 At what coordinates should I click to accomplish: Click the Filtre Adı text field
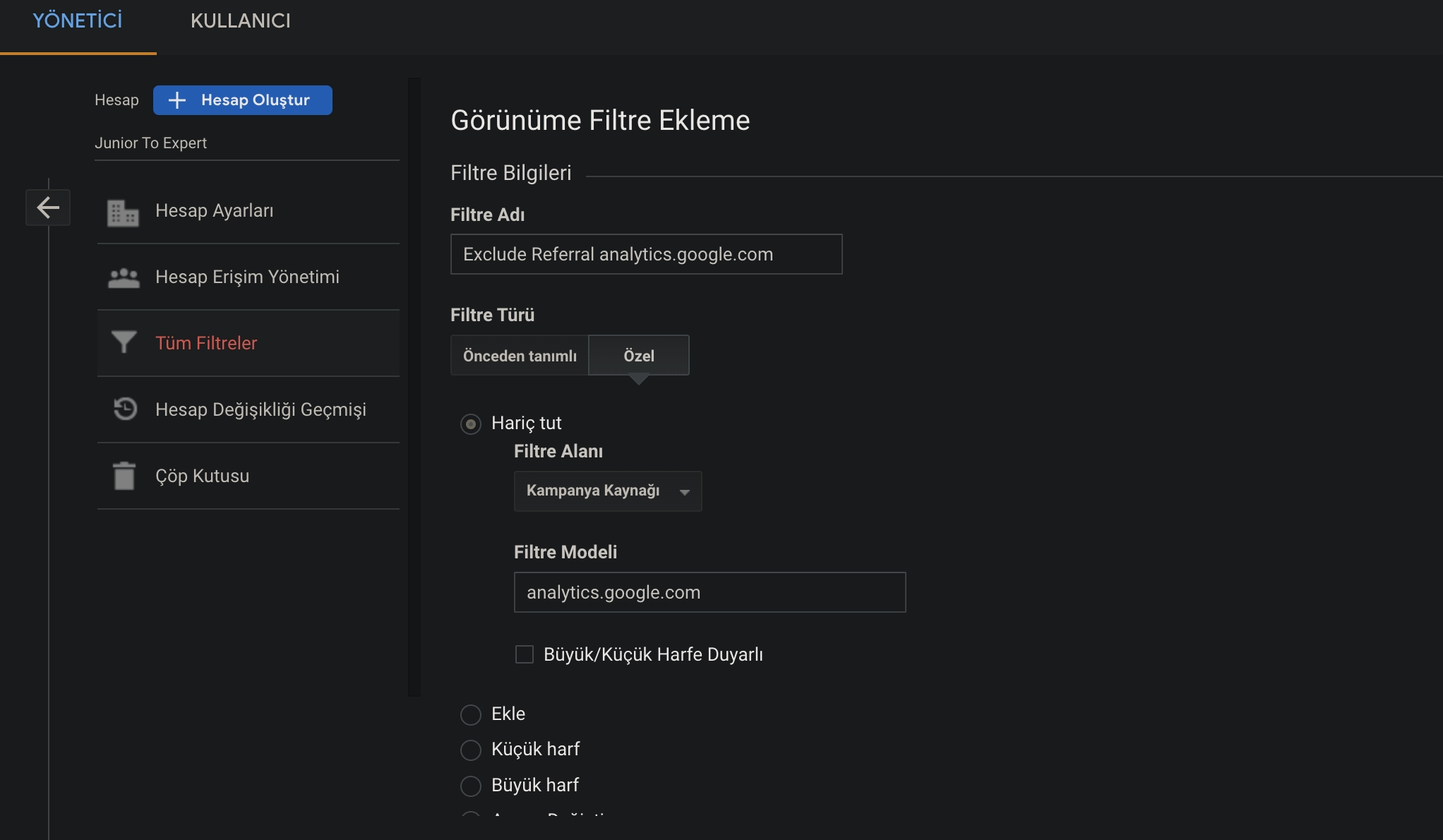point(646,254)
